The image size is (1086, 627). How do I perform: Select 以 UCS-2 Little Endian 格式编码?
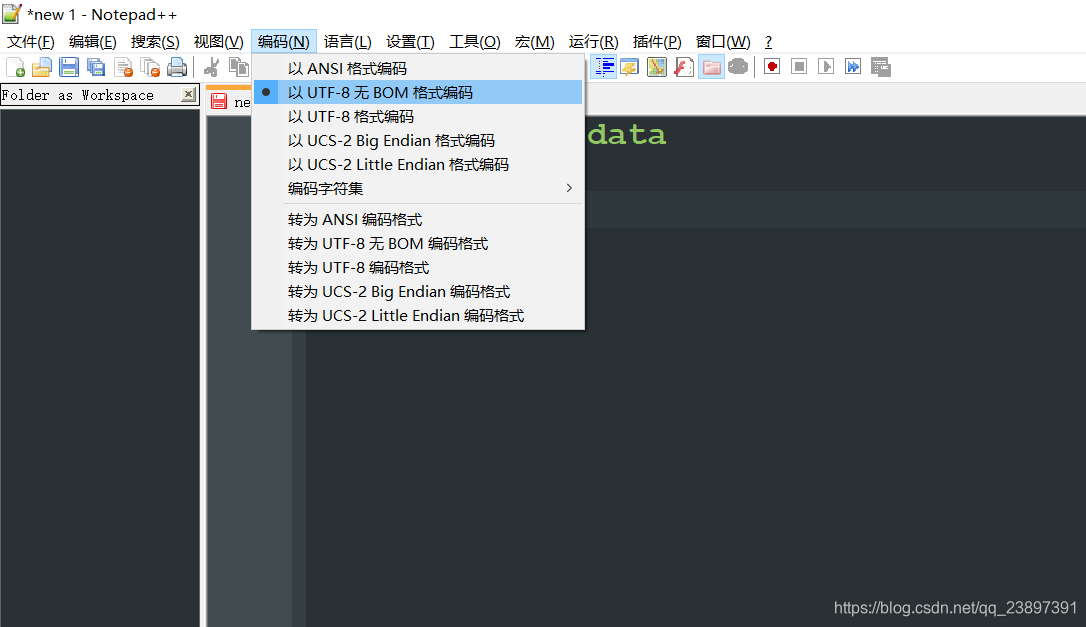pyautogui.click(x=418, y=164)
